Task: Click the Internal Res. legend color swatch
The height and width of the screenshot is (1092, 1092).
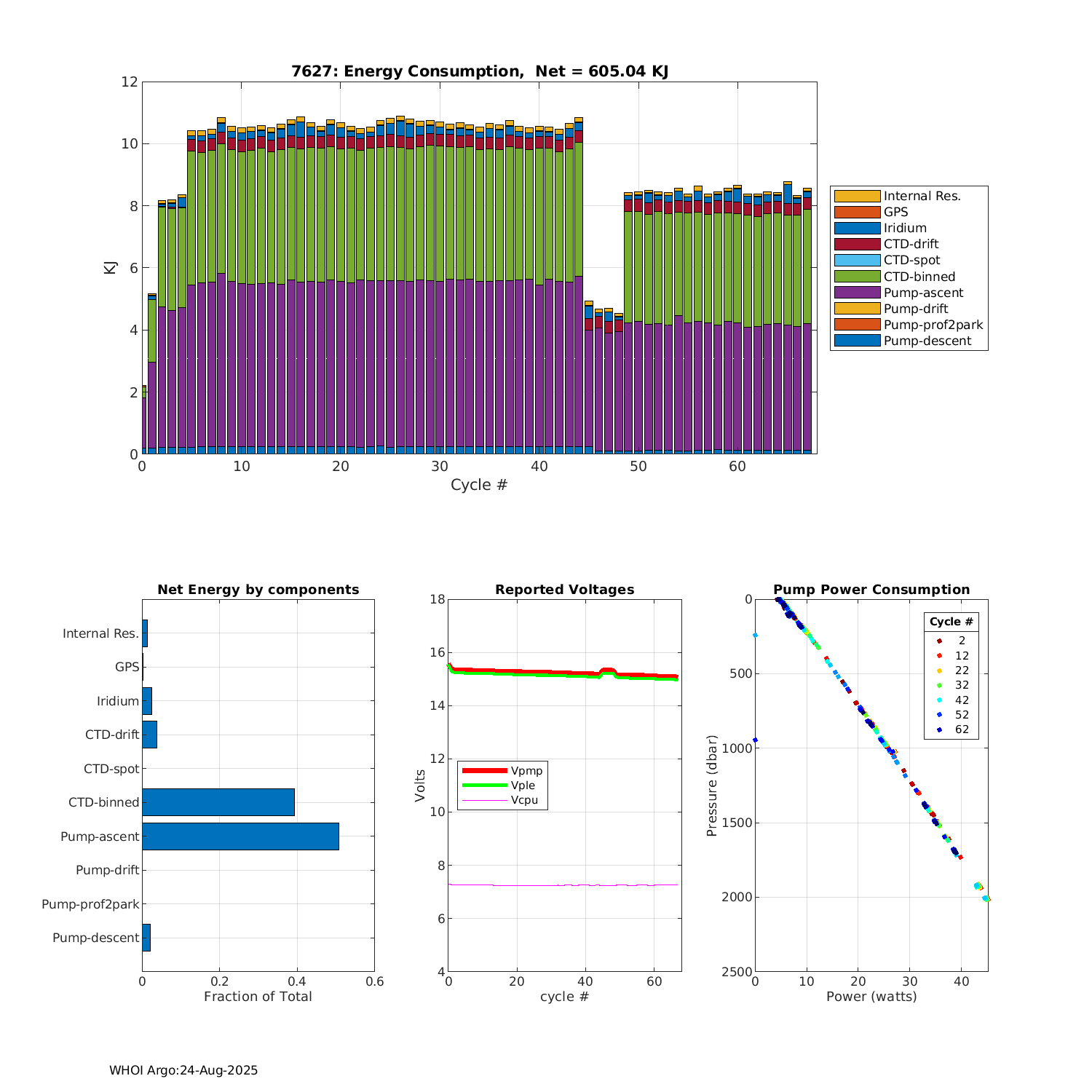Action: (x=857, y=196)
